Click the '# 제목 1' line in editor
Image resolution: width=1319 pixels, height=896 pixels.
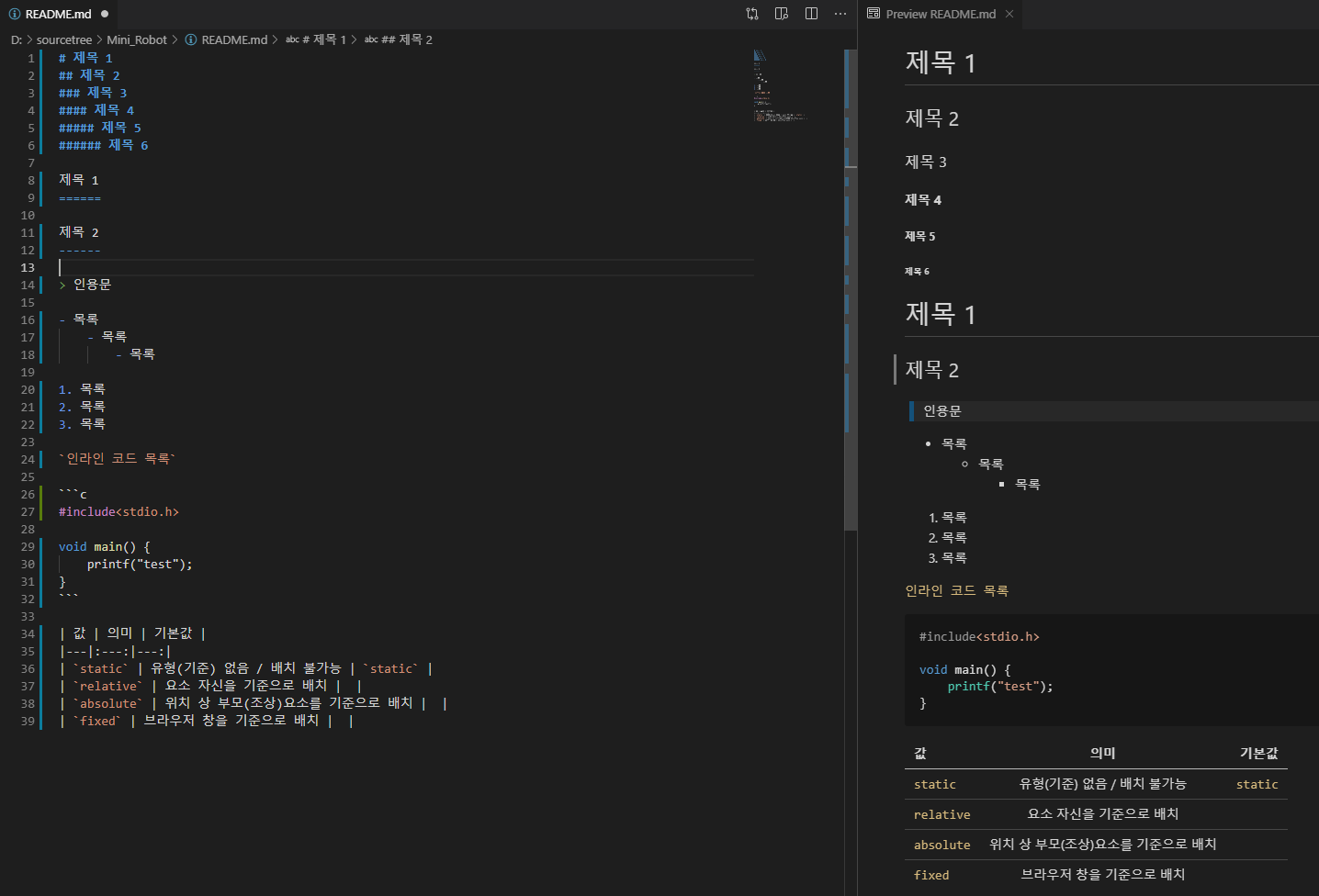coord(85,58)
